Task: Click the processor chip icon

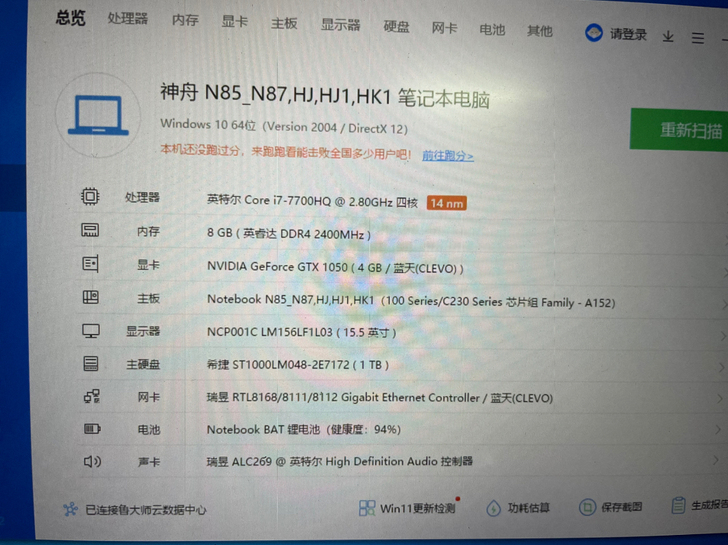Action: click(90, 196)
